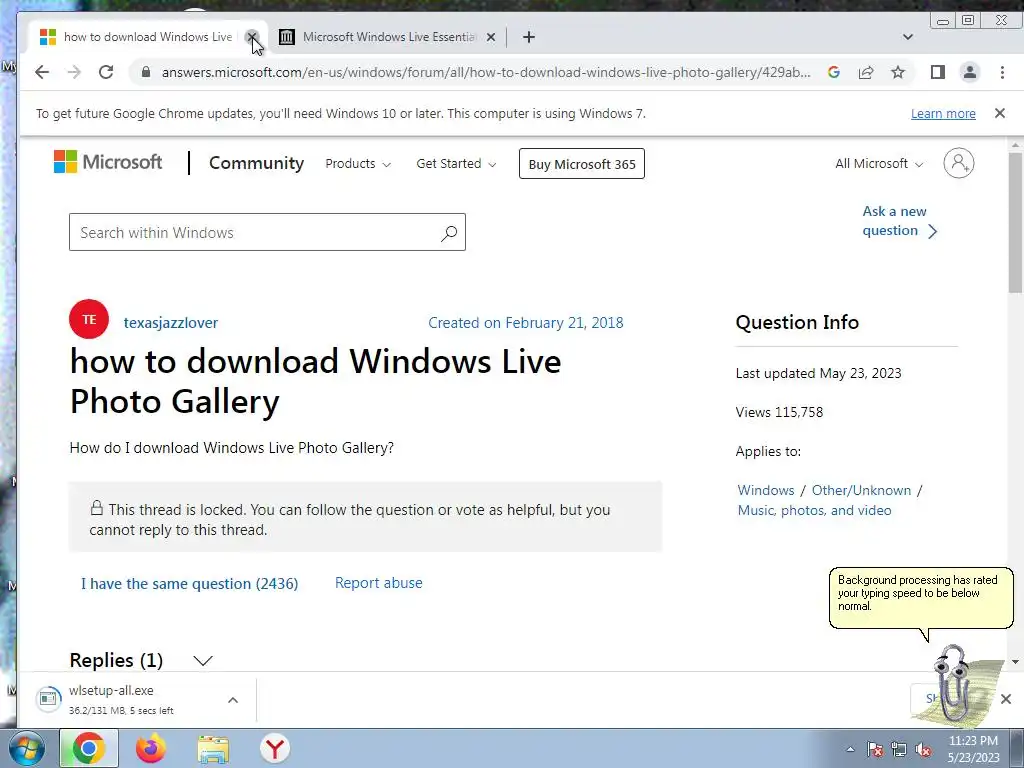The width and height of the screenshot is (1024, 768).
Task: Click Learn more link
Action: (943, 114)
